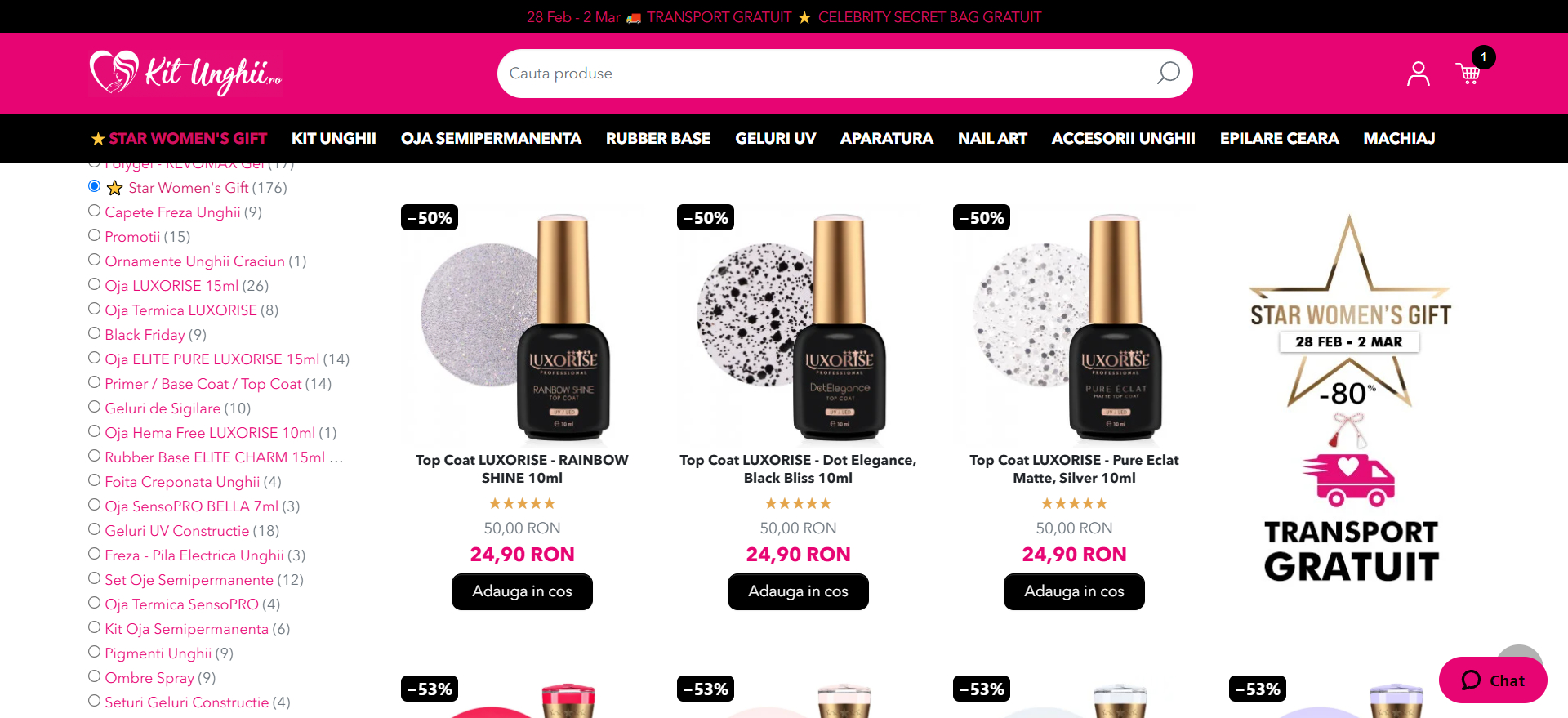Open the NAIL ART menu item
Screen dimensions: 1568x718
pyautogui.click(x=992, y=139)
